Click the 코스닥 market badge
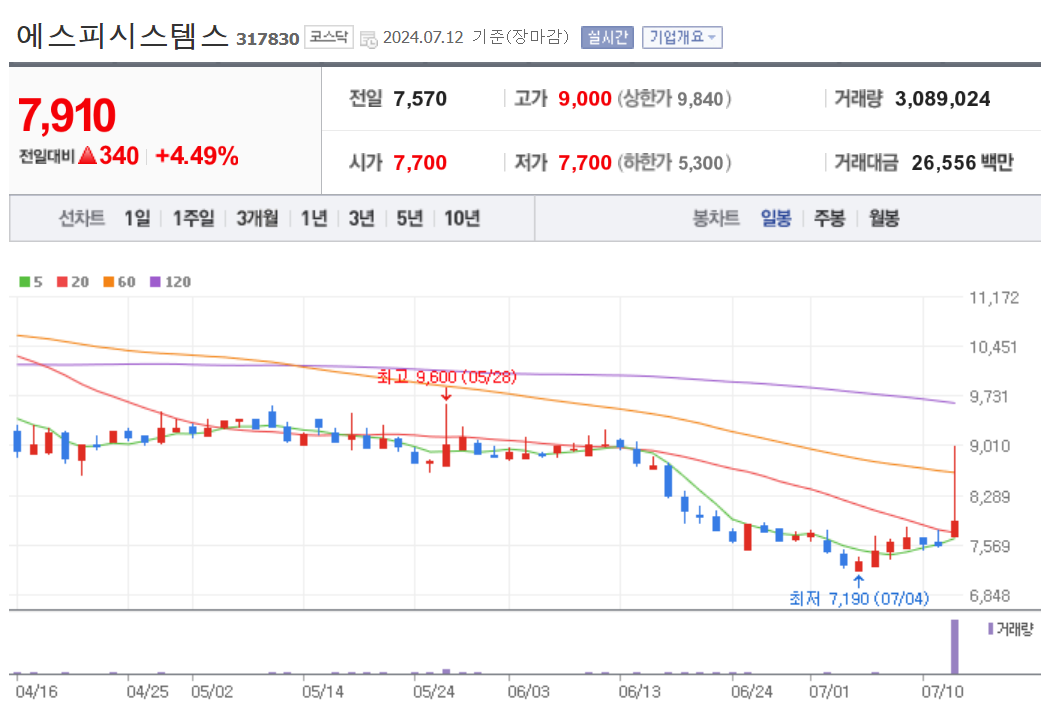This screenshot has height=711, width=1041. coord(329,37)
